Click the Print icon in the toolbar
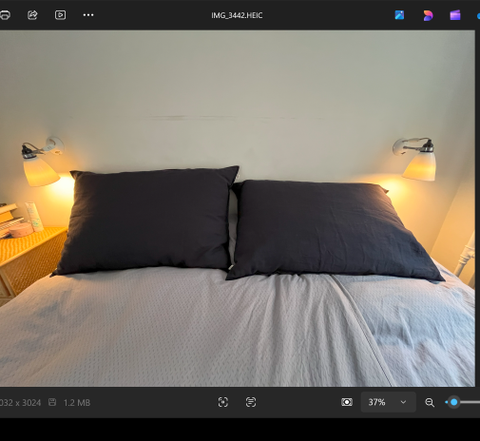 (x=5, y=15)
